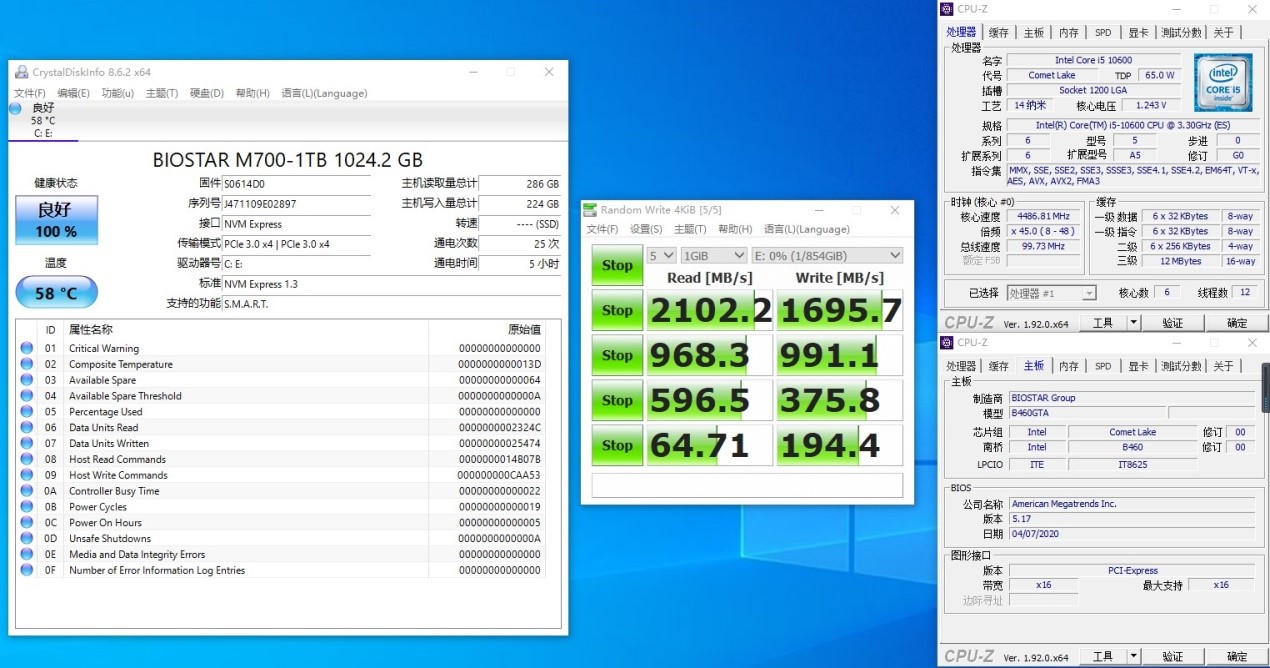Click the circle for Media and Data Integrity Errors
This screenshot has width=1270, height=668.
pyautogui.click(x=26, y=555)
